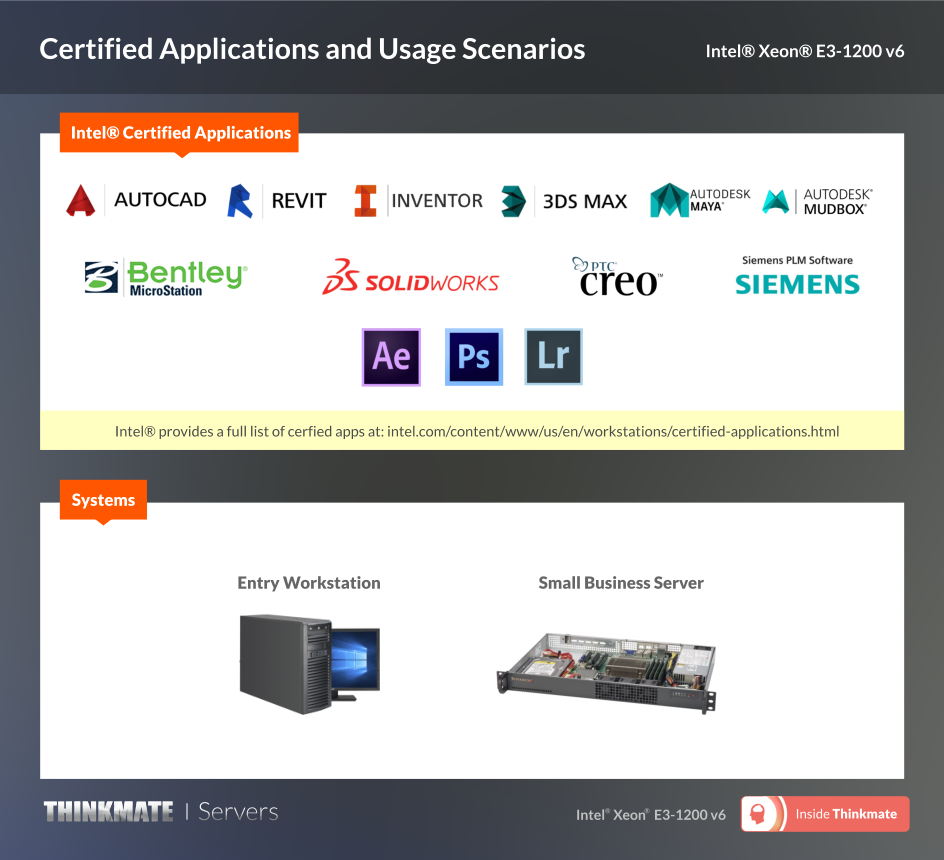Click the "REVIT" text label
The height and width of the screenshot is (860, 944).
[x=299, y=201]
